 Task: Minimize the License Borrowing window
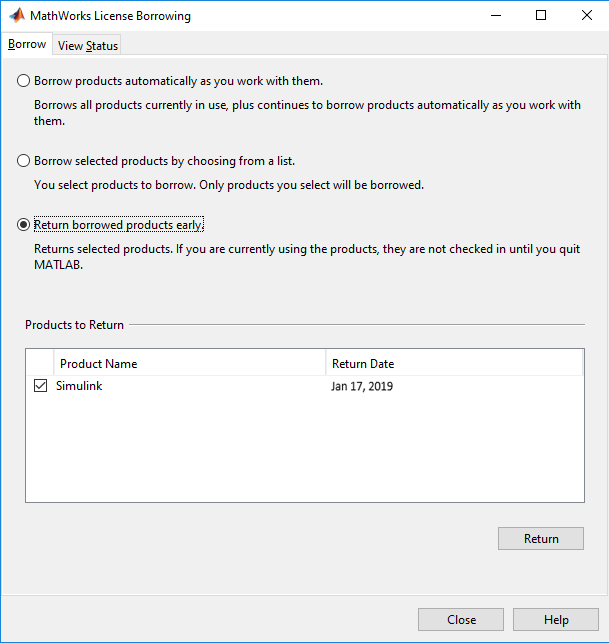click(x=495, y=16)
